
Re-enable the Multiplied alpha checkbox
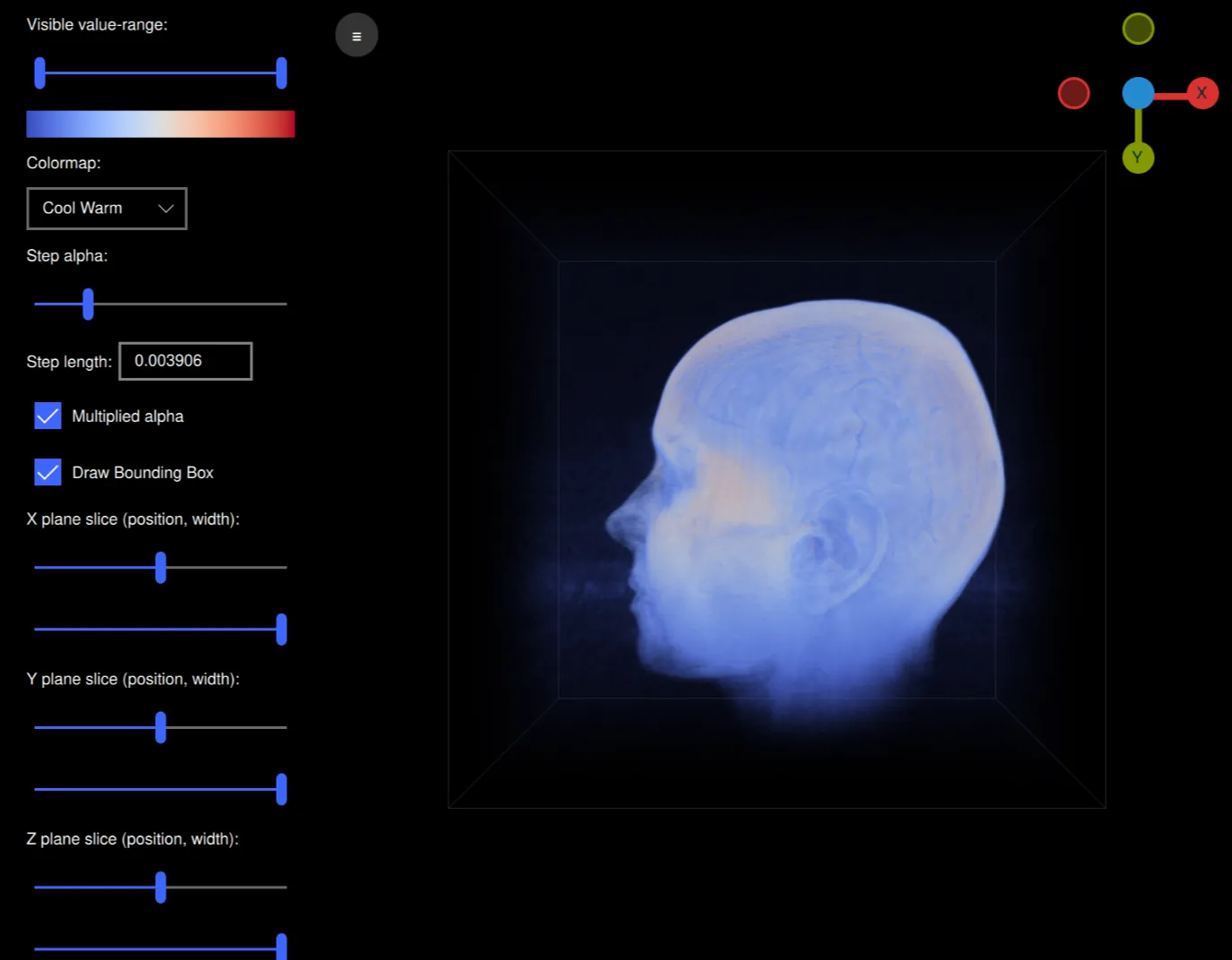(47, 416)
